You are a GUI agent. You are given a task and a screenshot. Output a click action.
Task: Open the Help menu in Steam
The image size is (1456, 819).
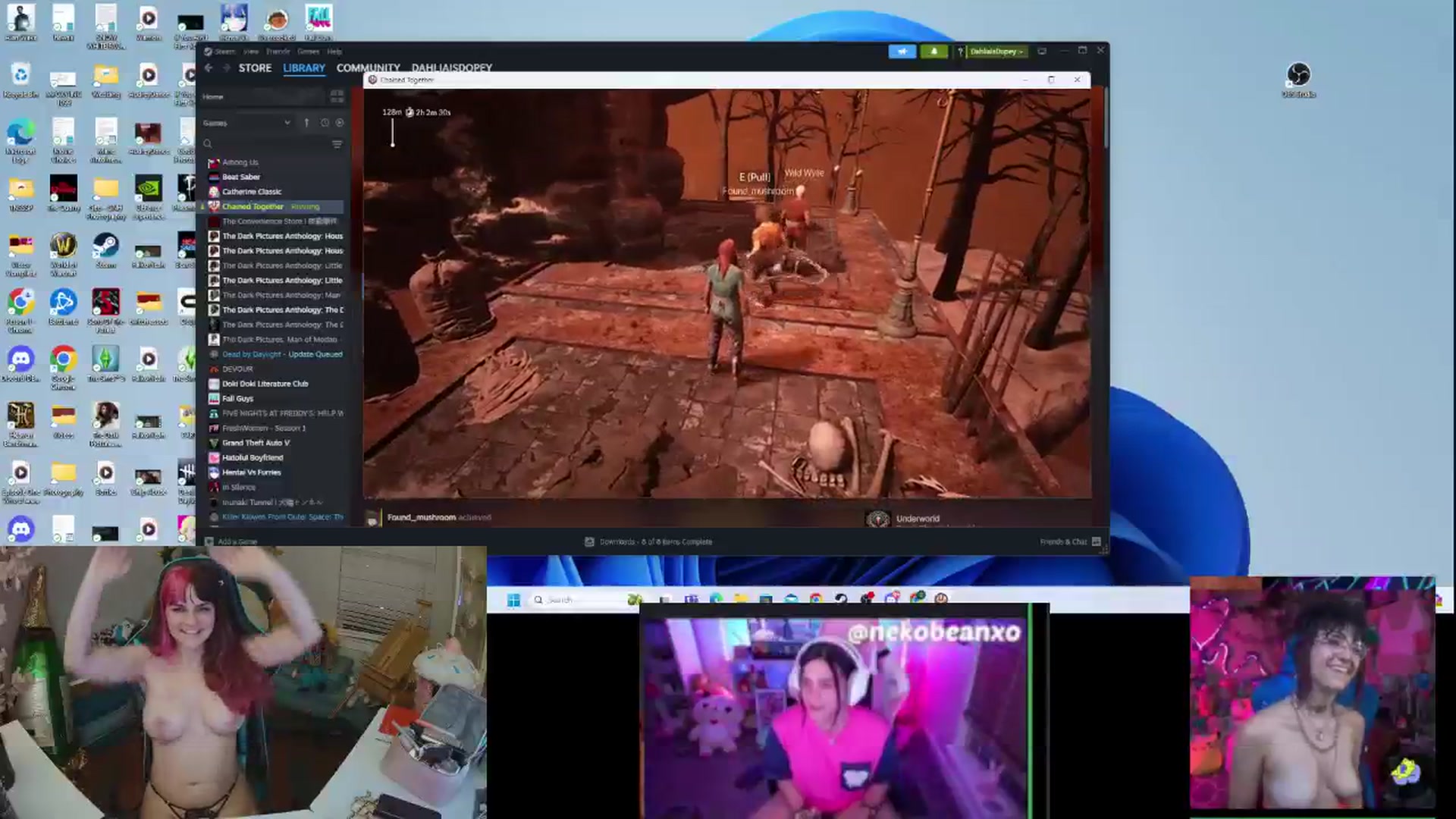point(334,52)
